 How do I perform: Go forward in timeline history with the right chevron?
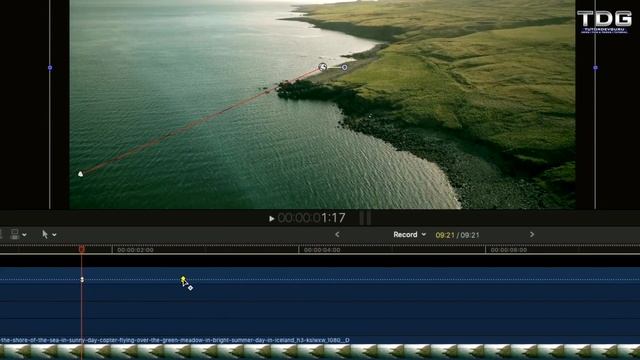(x=532, y=234)
